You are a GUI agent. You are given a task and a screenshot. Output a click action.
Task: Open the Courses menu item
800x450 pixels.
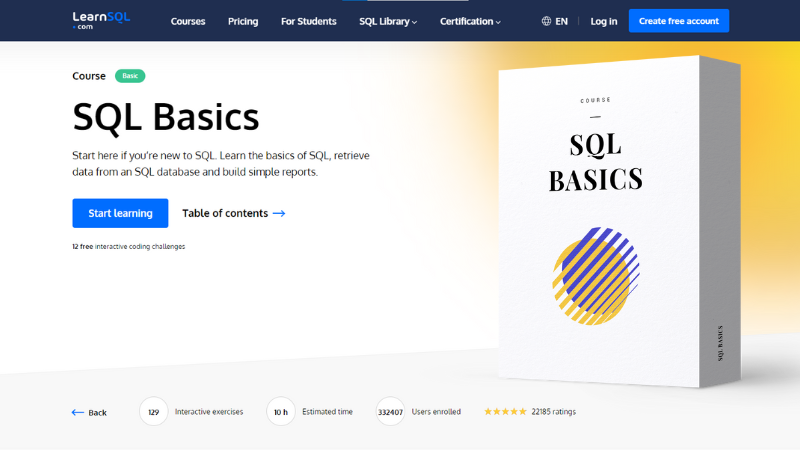coord(188,21)
